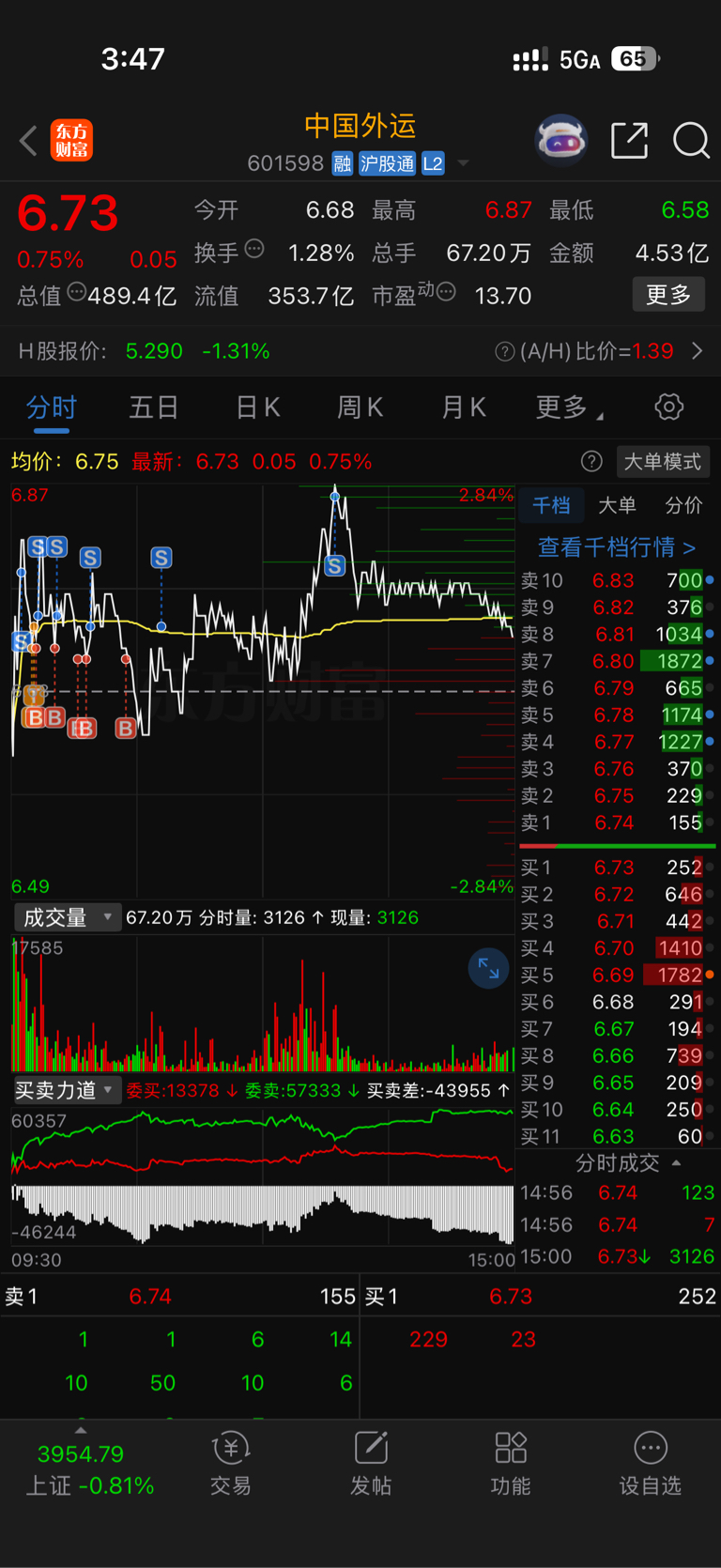
Task: Tap the A/H ratio help icon
Action: [505, 352]
